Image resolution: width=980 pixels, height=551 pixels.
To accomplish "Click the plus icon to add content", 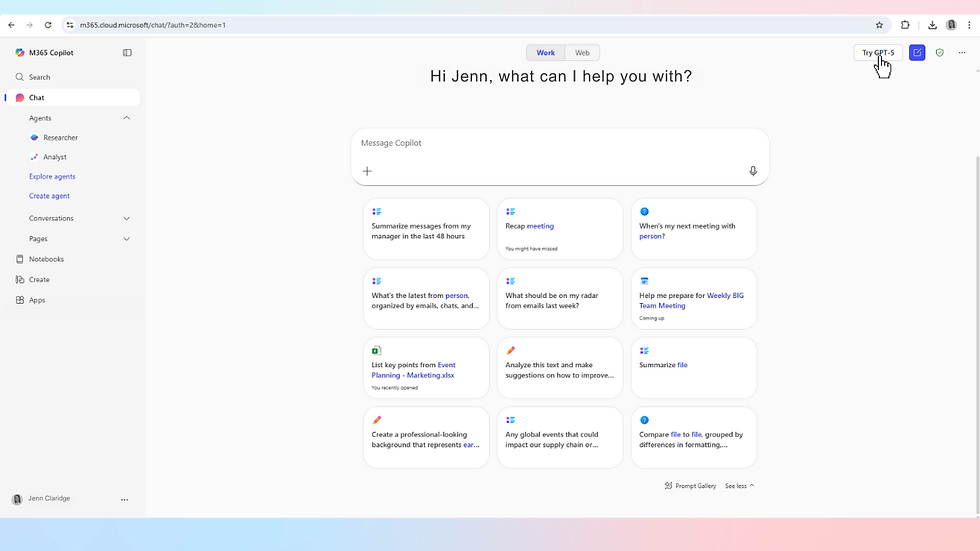I will coord(367,171).
